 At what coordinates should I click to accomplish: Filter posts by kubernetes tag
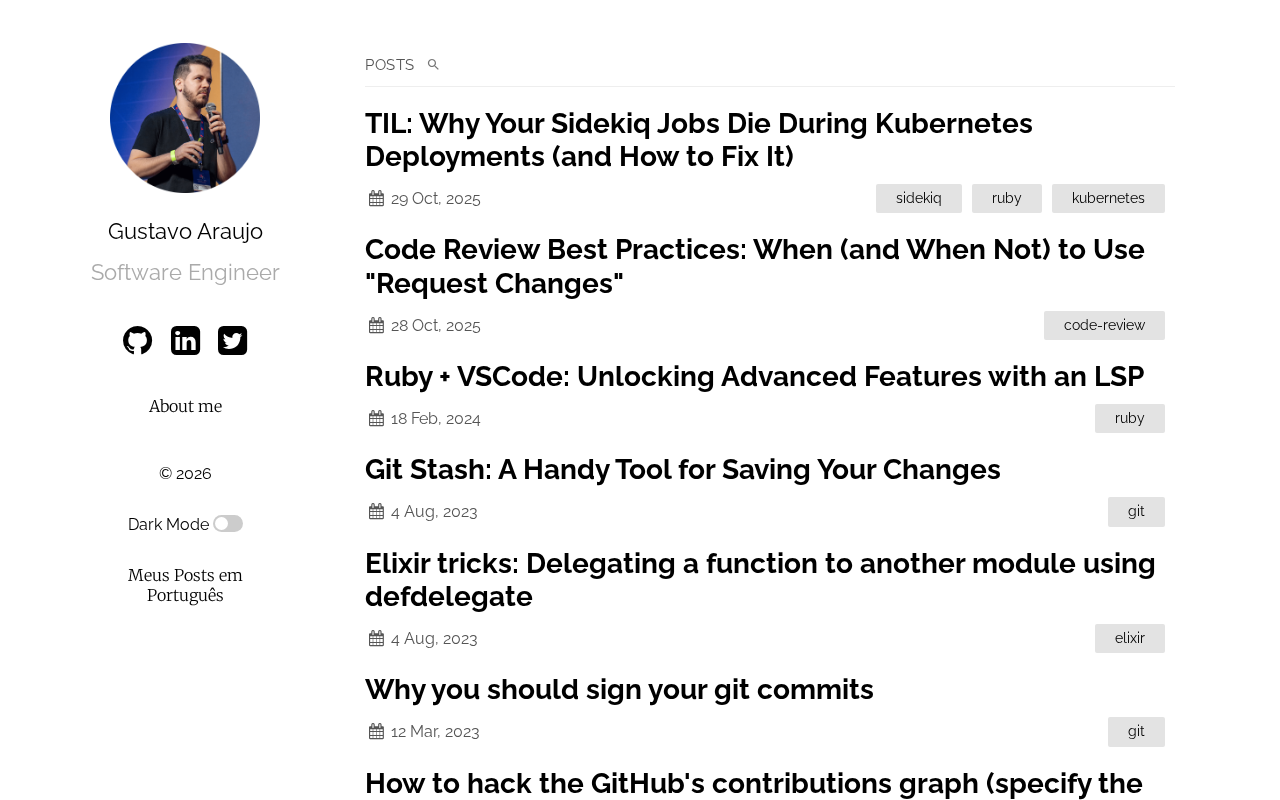1108,198
